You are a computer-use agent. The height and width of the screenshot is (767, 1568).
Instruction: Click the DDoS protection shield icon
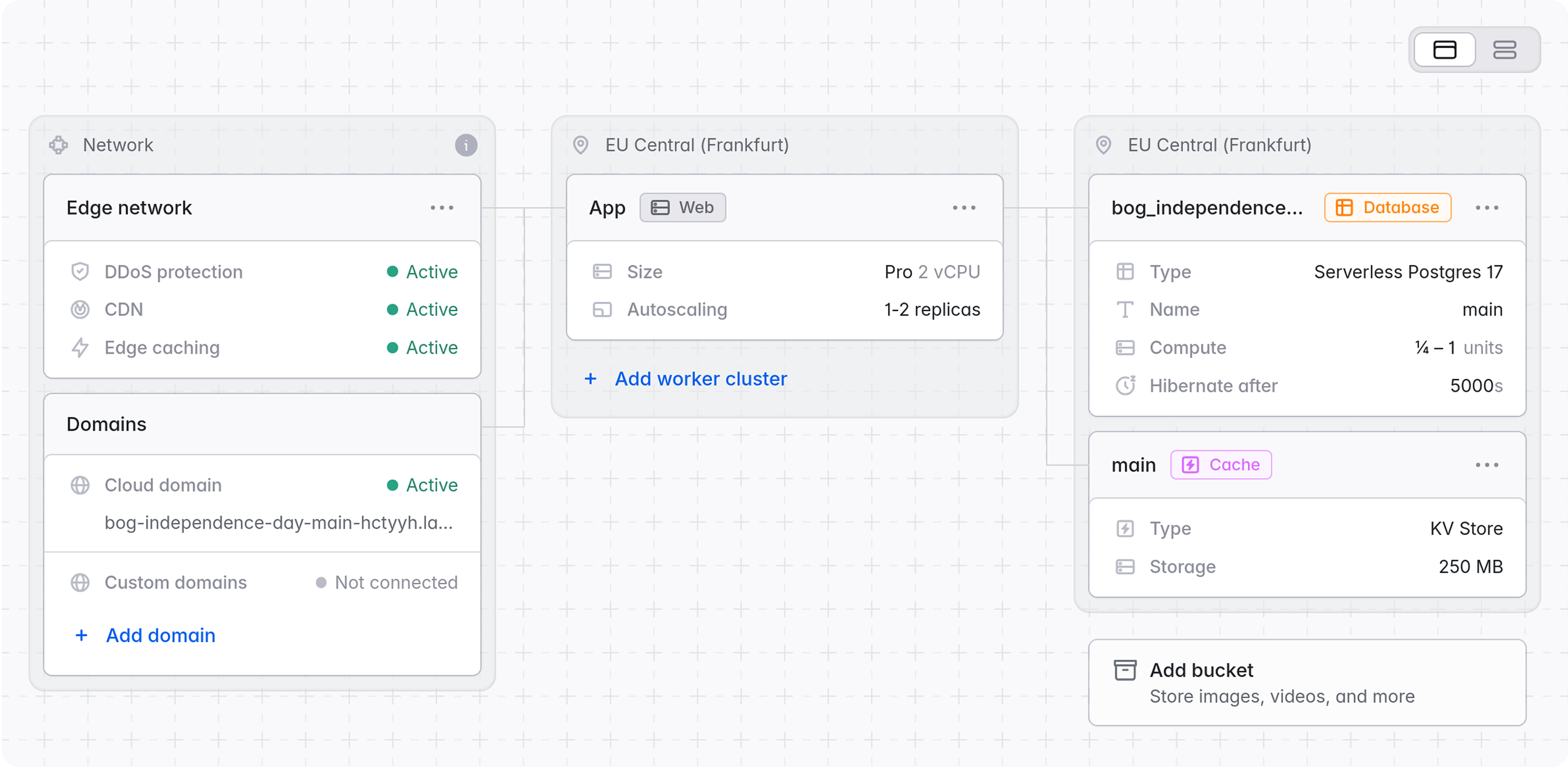[80, 272]
